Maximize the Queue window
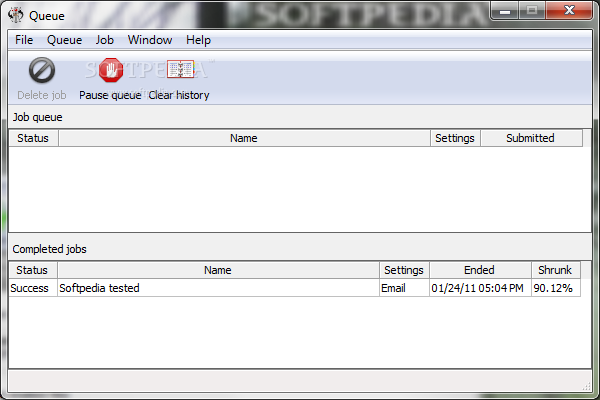600x400 pixels. (x=532, y=10)
